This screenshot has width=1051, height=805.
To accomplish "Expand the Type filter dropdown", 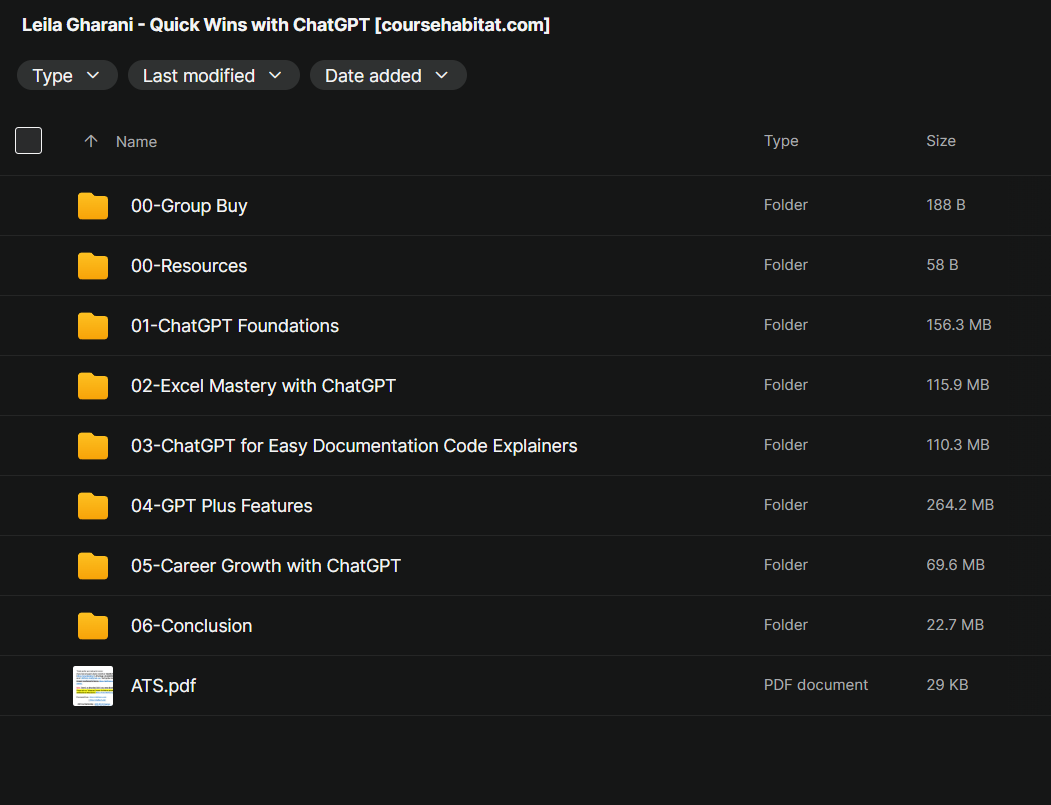I will tap(67, 75).
